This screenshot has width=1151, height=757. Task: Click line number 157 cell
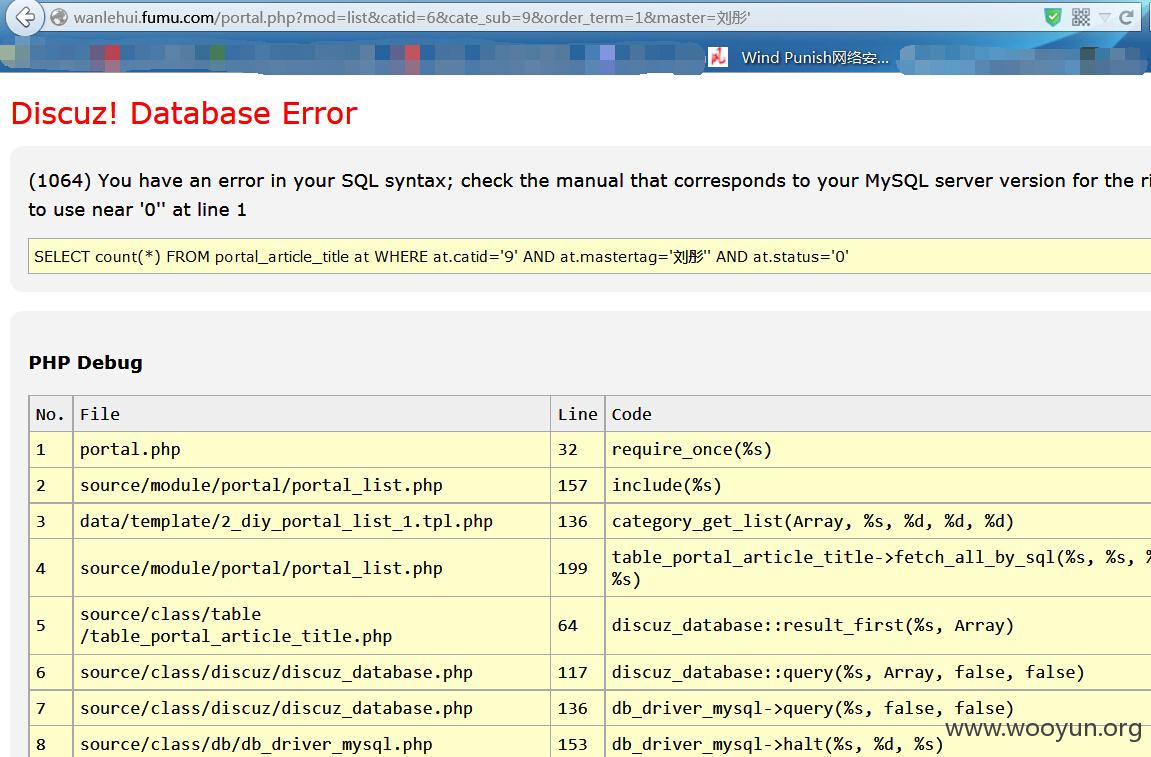pyautogui.click(x=577, y=485)
